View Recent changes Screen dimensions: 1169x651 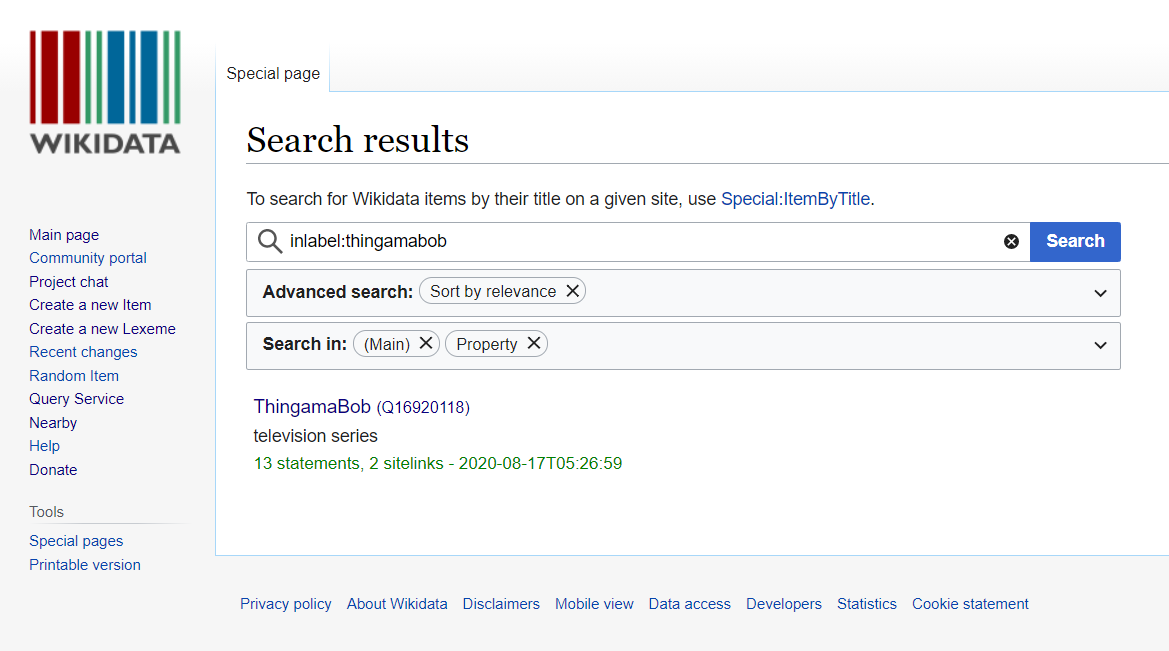point(84,352)
